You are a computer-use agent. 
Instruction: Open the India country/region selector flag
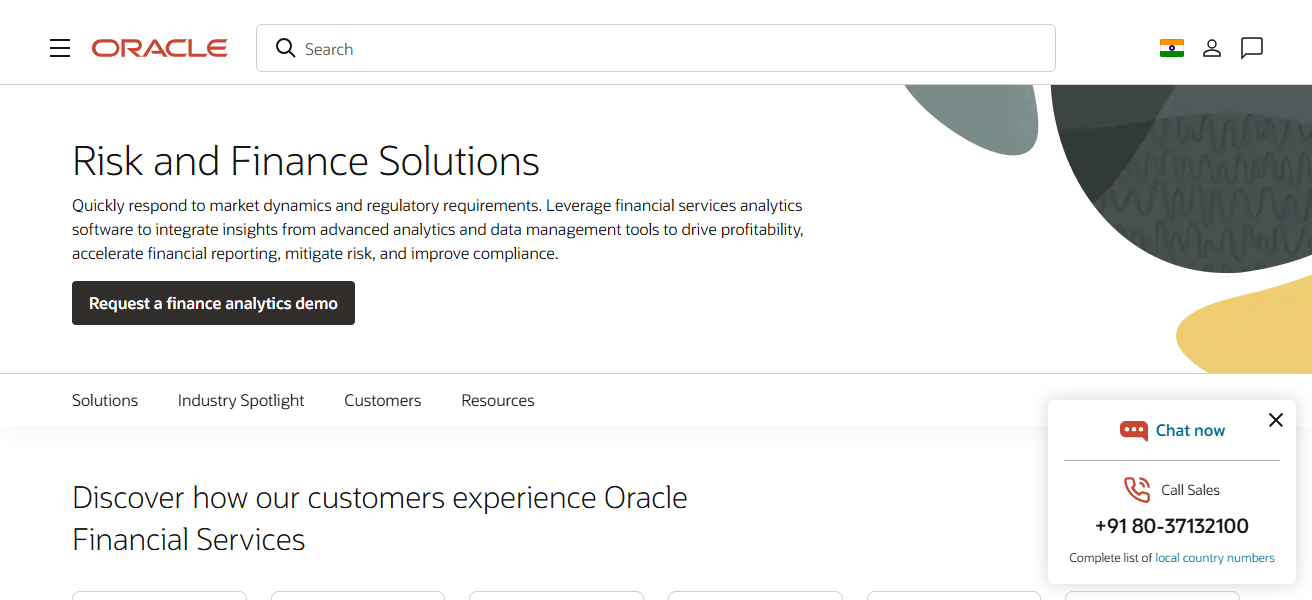coord(1171,47)
